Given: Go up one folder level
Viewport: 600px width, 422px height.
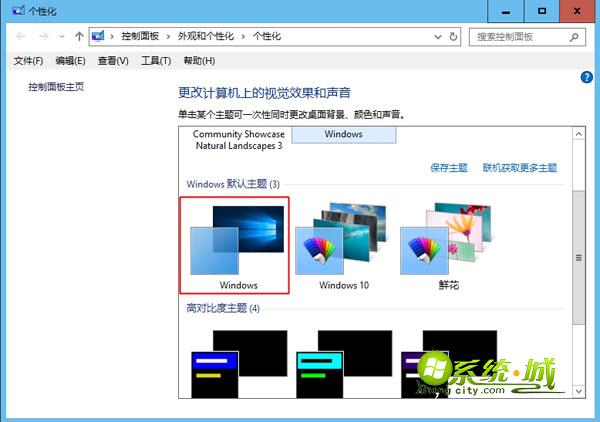Looking at the screenshot, I should (x=79, y=36).
